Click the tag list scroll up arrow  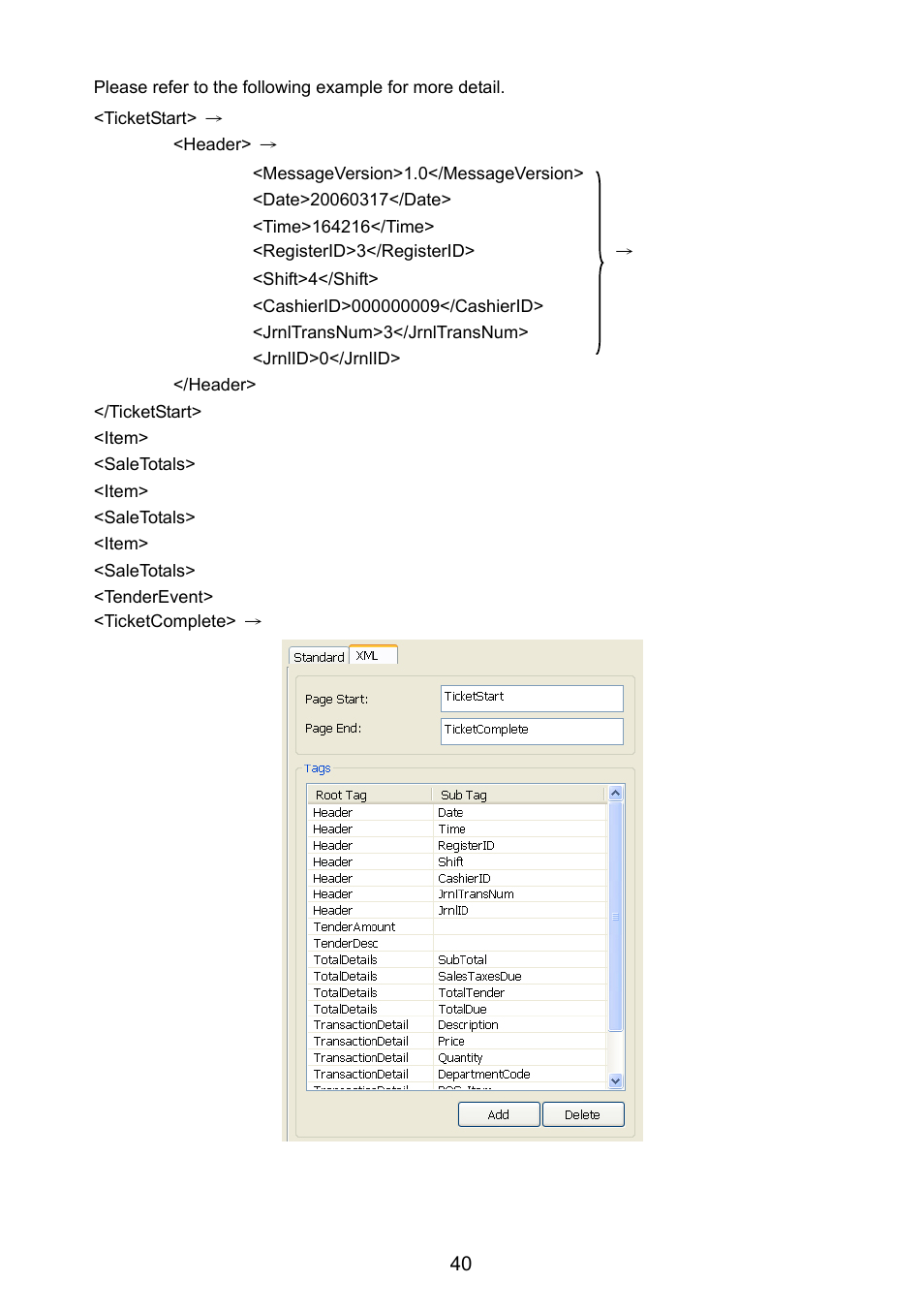pos(615,794)
